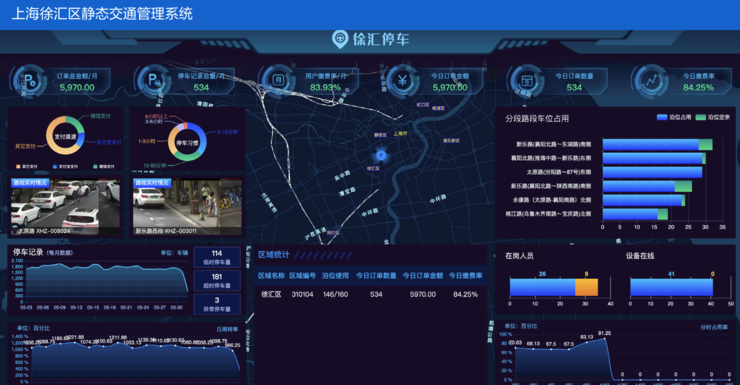The width and height of the screenshot is (740, 385).
Task: Open the 新乐路西段 XHZ-003011 camera feed
Action: click(x=187, y=206)
